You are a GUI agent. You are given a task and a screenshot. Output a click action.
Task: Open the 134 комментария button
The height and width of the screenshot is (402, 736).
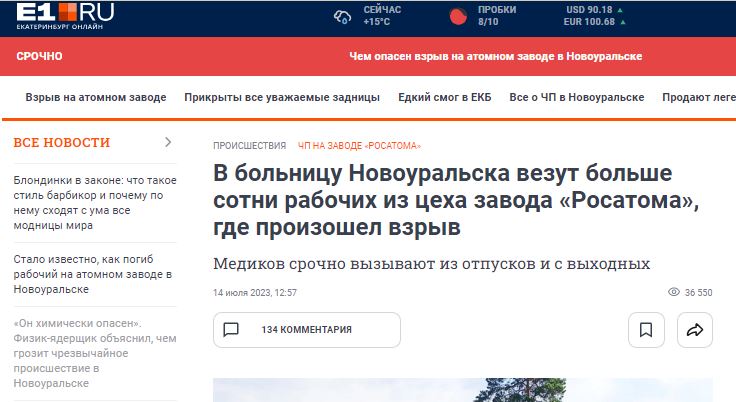(x=307, y=330)
